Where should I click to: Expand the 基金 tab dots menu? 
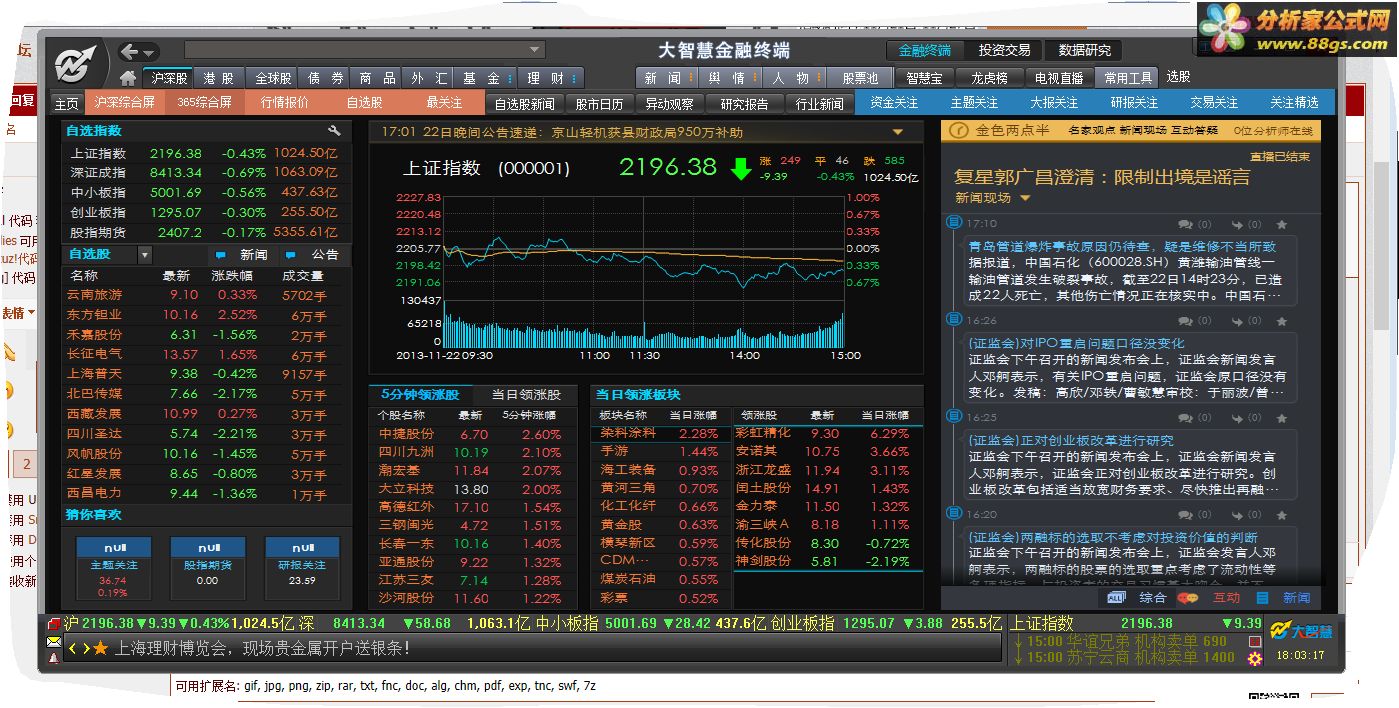click(509, 78)
